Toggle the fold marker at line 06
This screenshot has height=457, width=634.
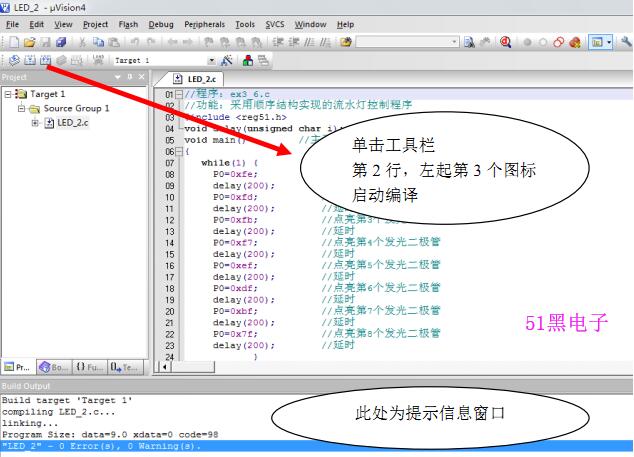(x=179, y=152)
